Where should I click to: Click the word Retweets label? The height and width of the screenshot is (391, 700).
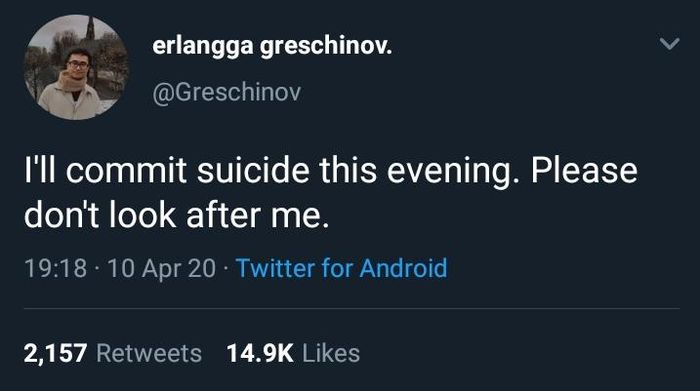[149, 354]
